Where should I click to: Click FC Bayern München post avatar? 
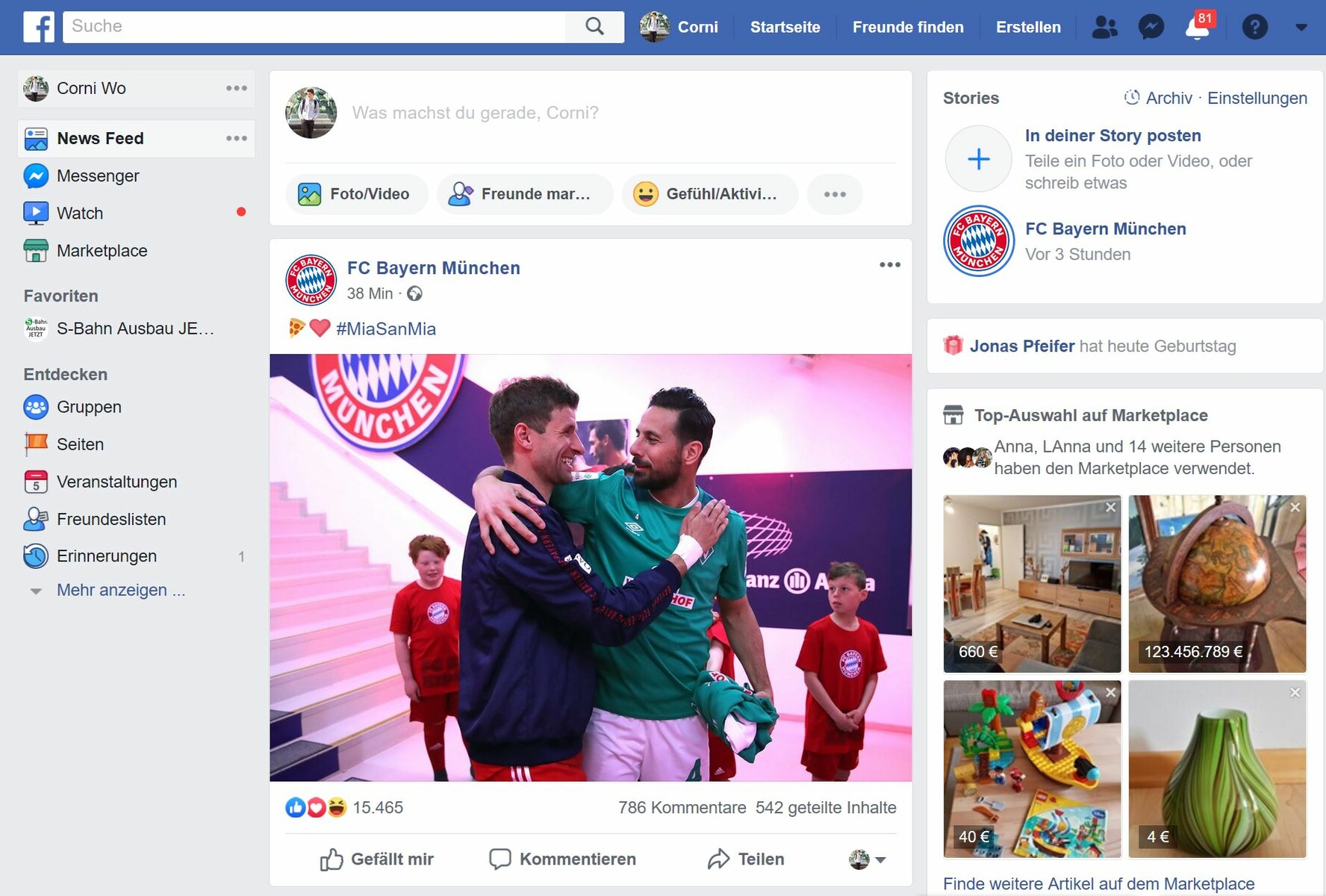pyautogui.click(x=311, y=280)
